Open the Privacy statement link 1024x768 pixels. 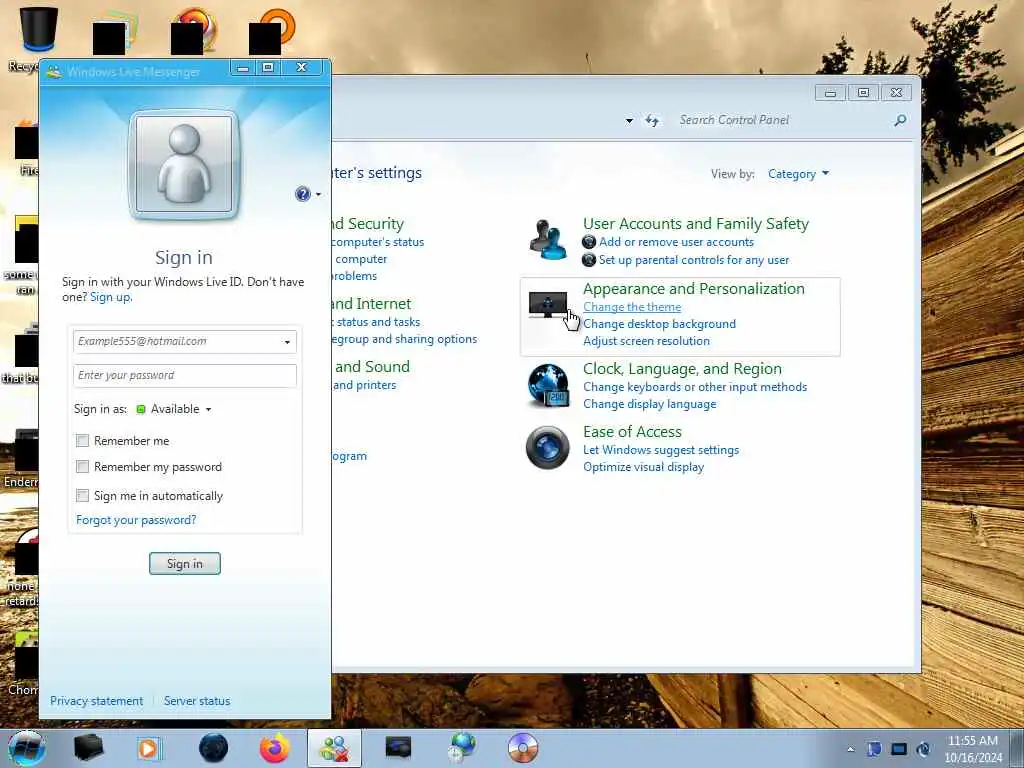tap(96, 701)
